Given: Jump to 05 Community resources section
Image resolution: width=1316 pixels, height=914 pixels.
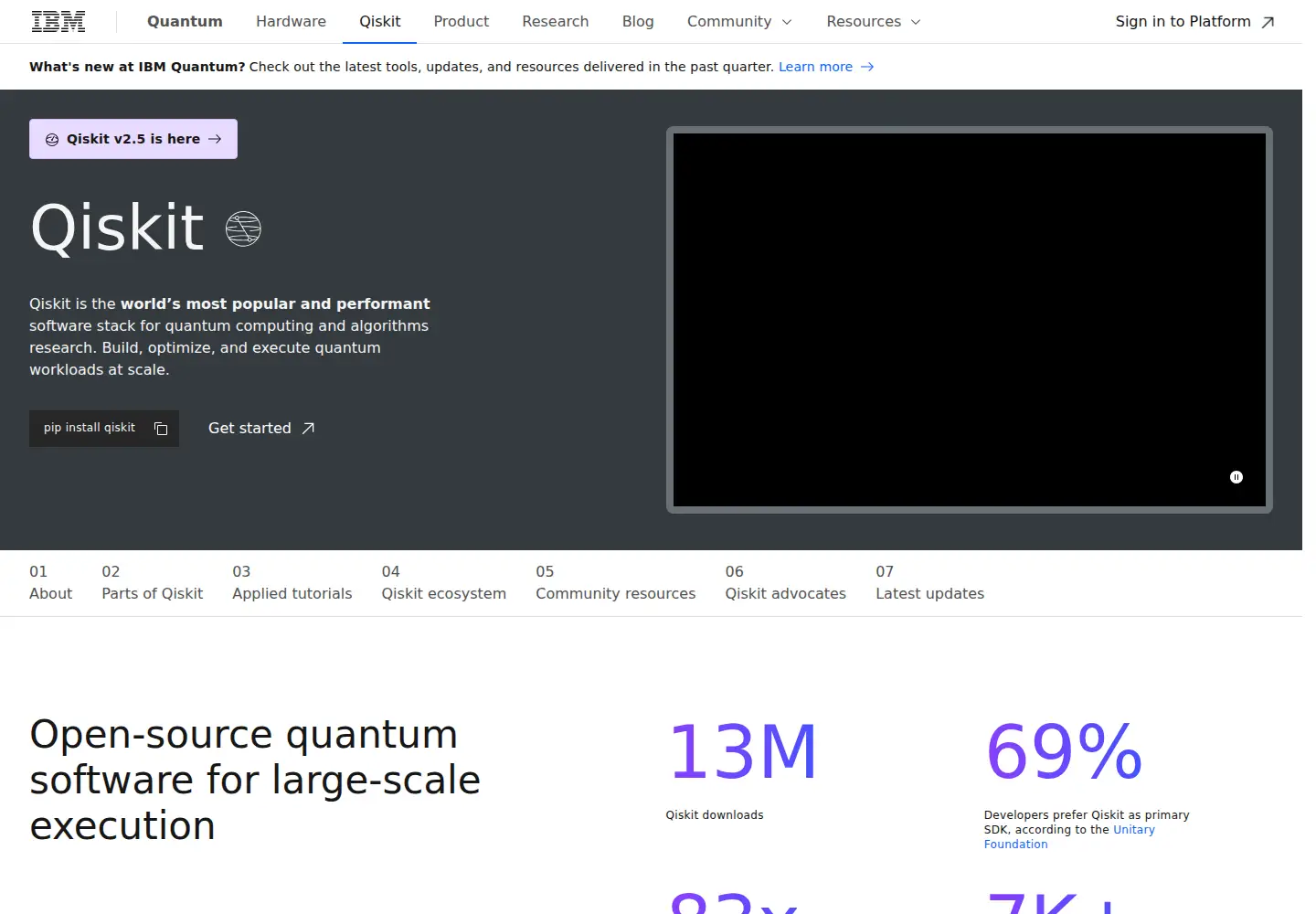Looking at the screenshot, I should pos(616,582).
